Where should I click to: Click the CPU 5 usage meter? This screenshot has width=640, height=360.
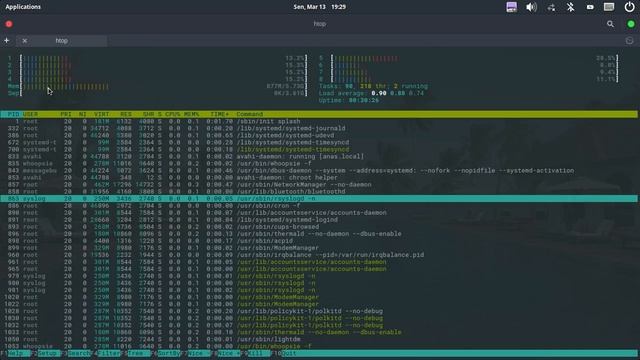469,58
